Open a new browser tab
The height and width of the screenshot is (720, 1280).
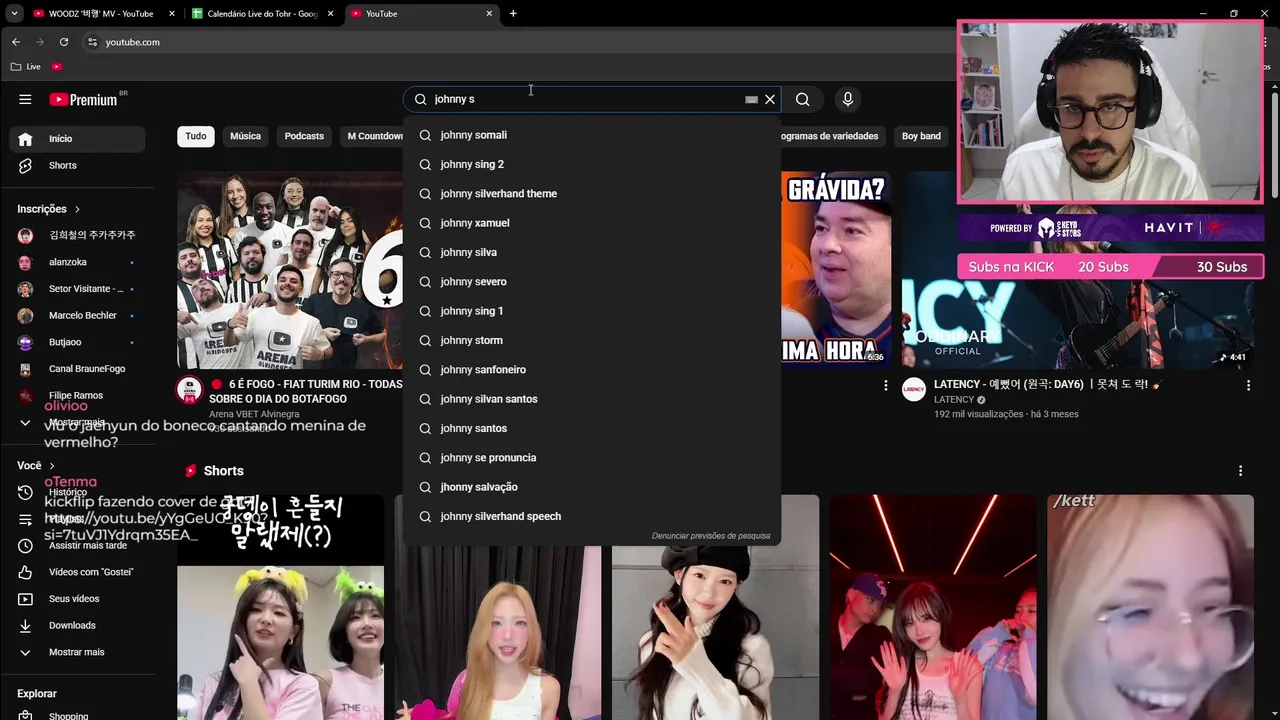(x=513, y=13)
